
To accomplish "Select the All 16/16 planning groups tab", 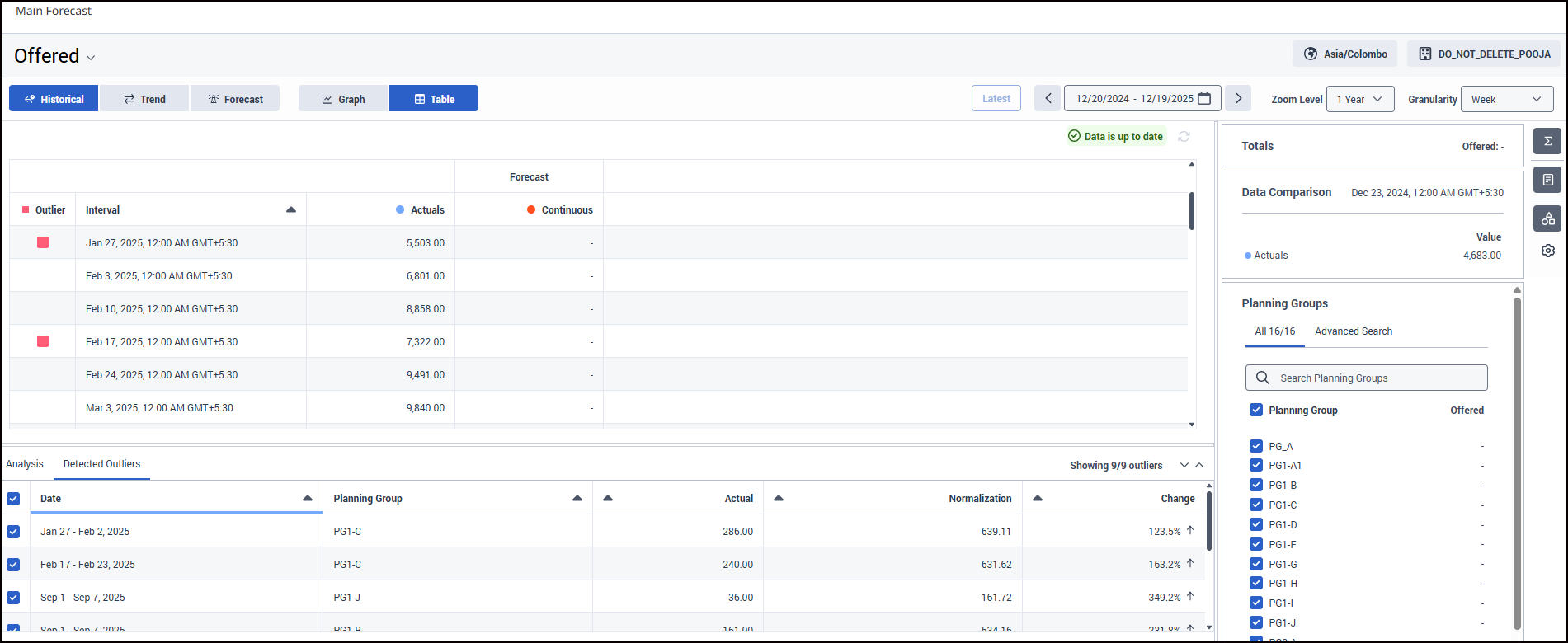I will 1275,331.
